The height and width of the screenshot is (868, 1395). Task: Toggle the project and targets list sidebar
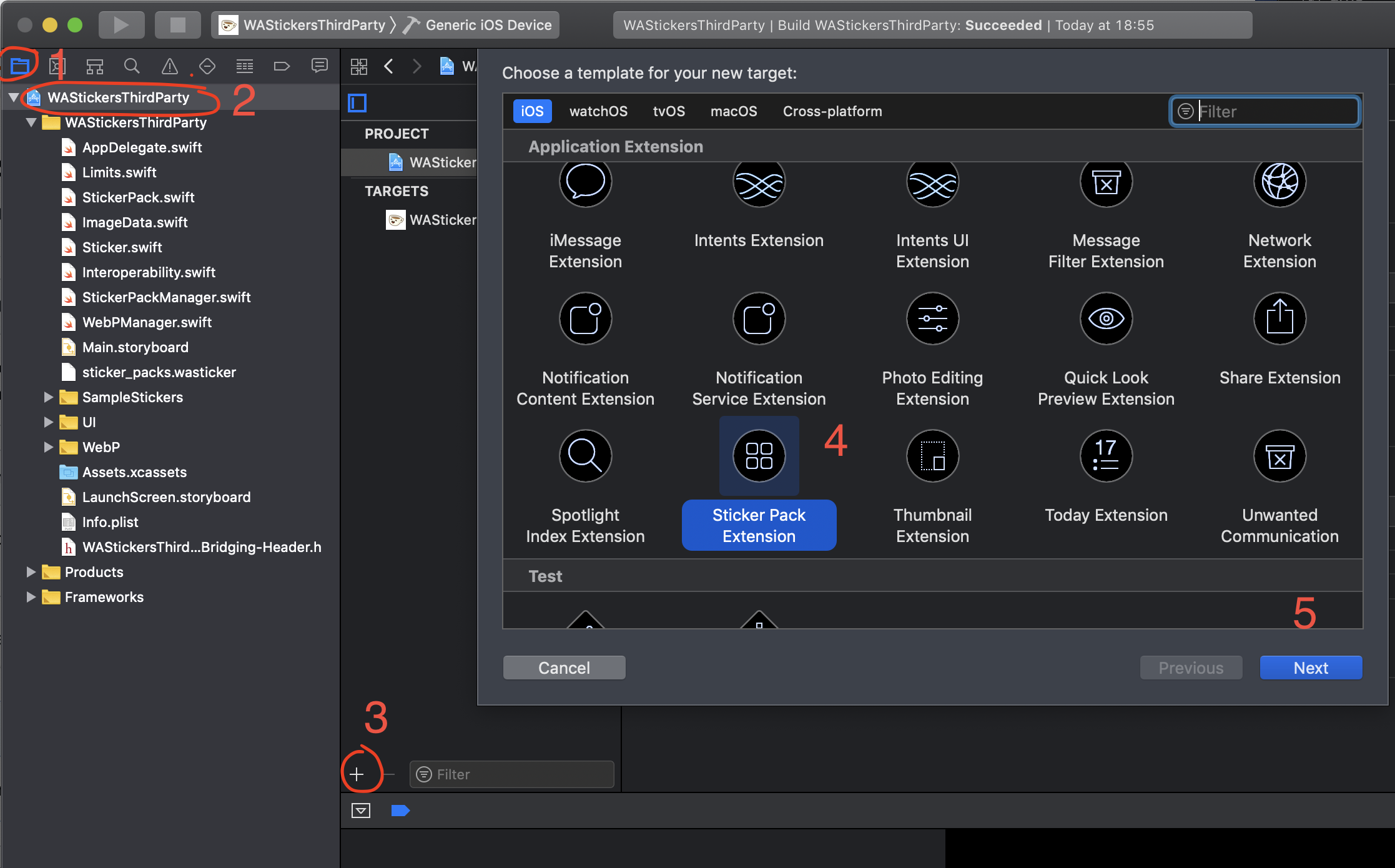pos(358,103)
